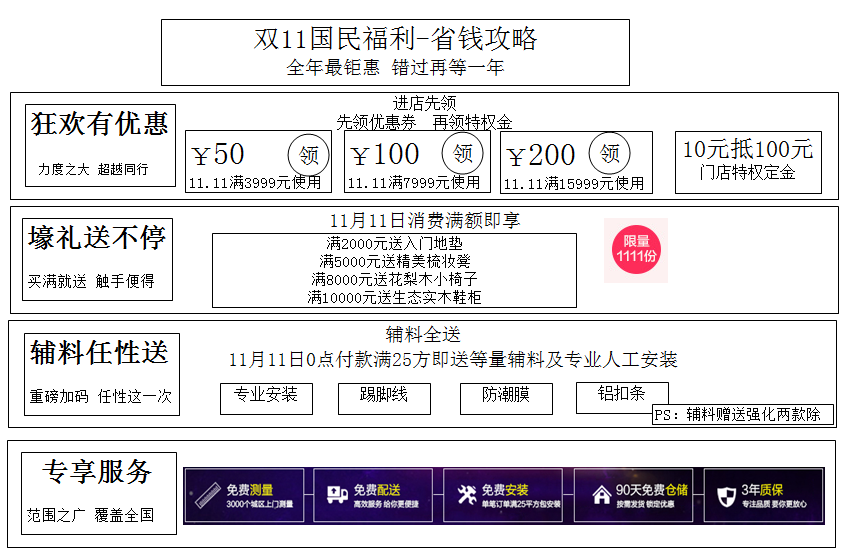Click the 防潮膜 box

[x=506, y=398]
